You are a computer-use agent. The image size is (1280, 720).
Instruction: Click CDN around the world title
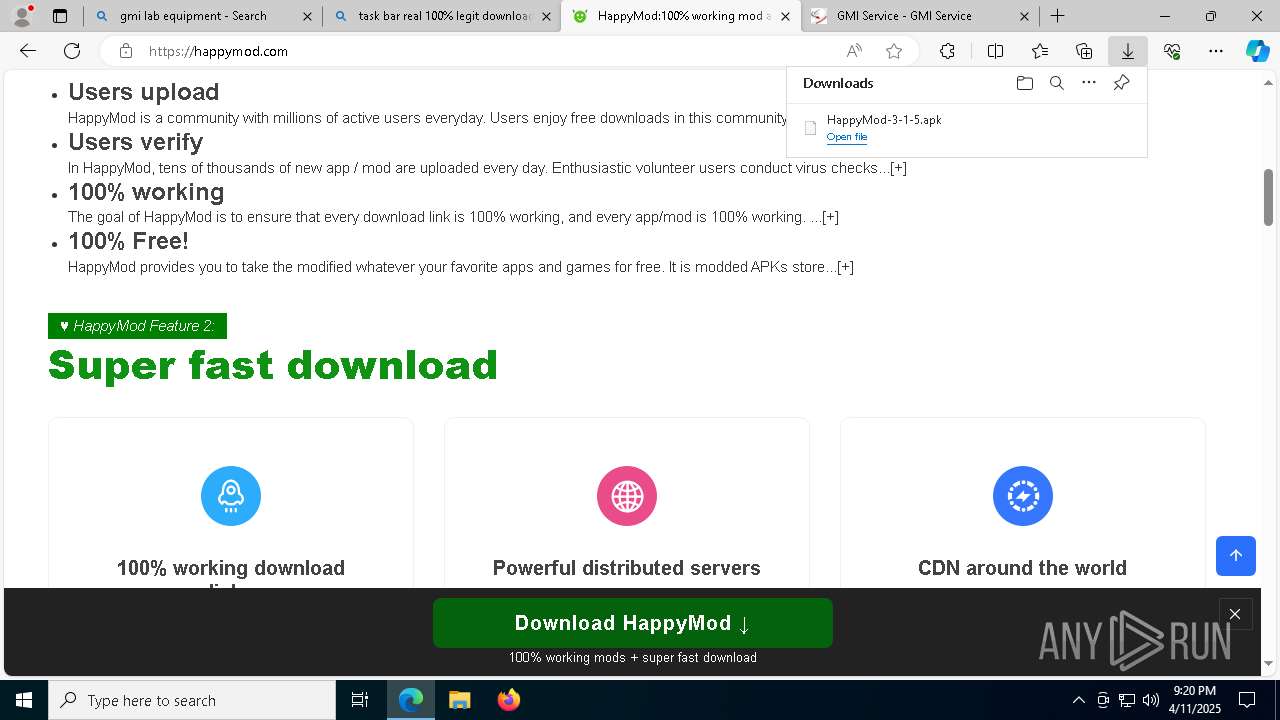coord(1022,568)
